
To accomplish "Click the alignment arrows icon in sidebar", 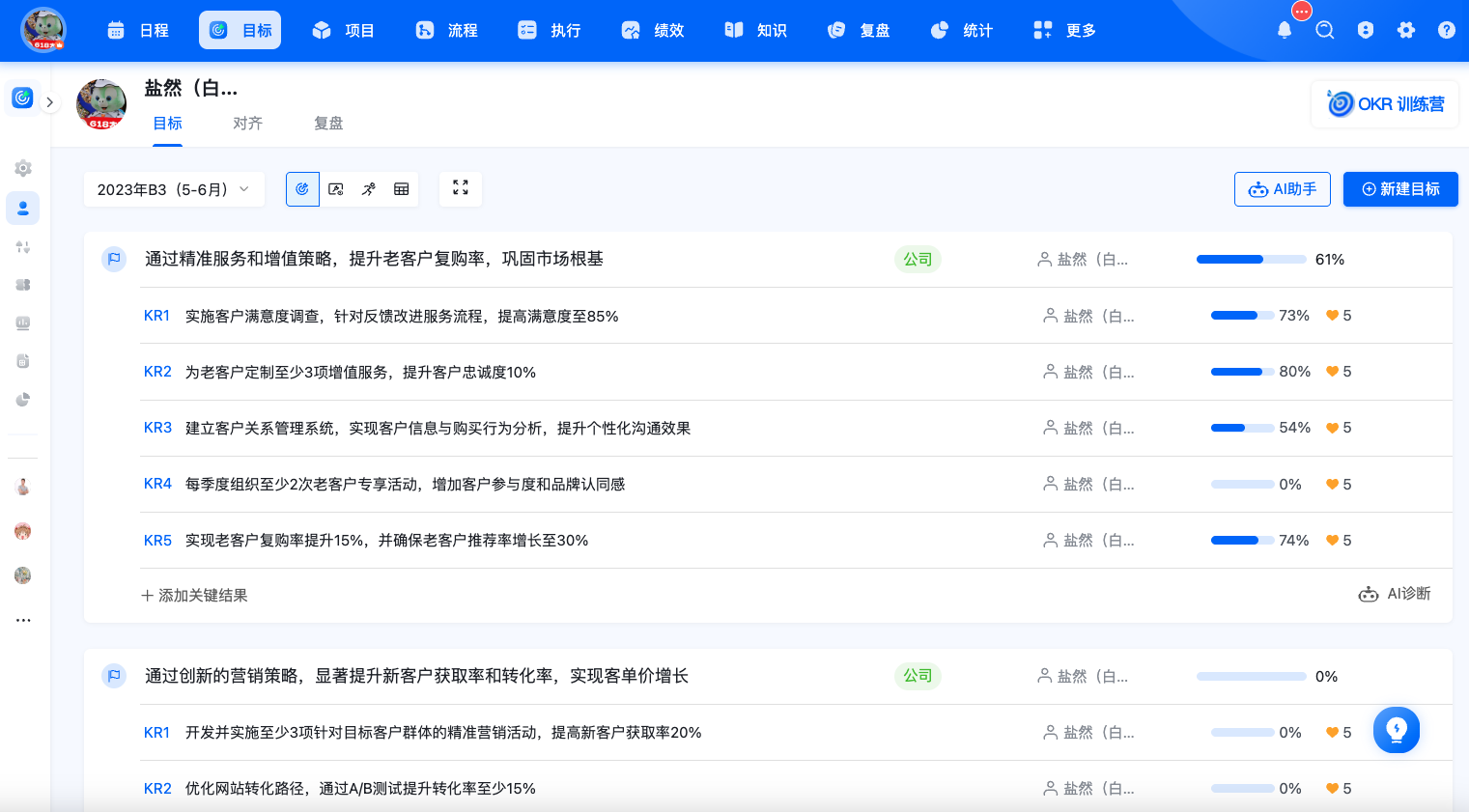I will click(23, 247).
